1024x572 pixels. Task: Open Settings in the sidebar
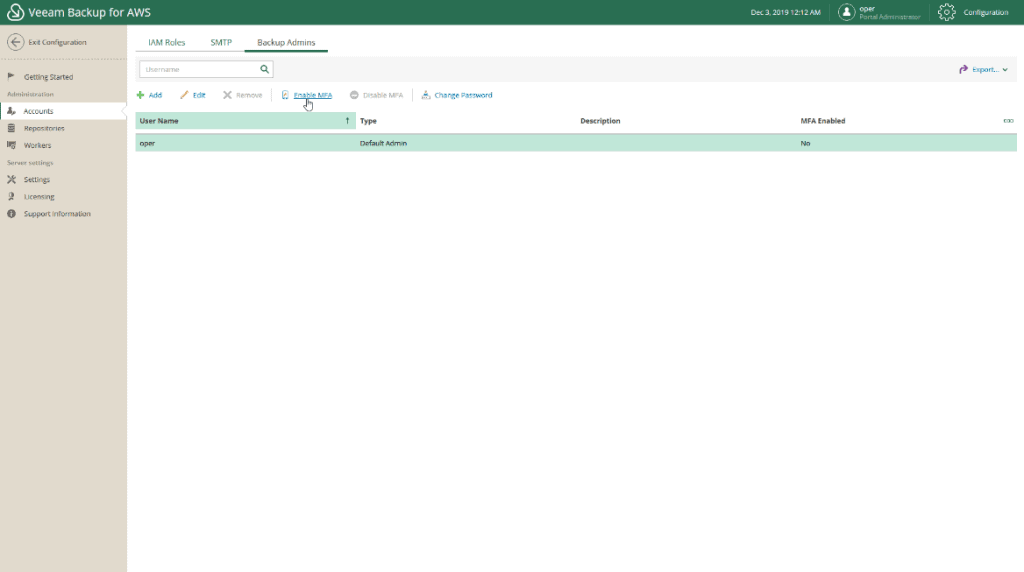(x=37, y=180)
